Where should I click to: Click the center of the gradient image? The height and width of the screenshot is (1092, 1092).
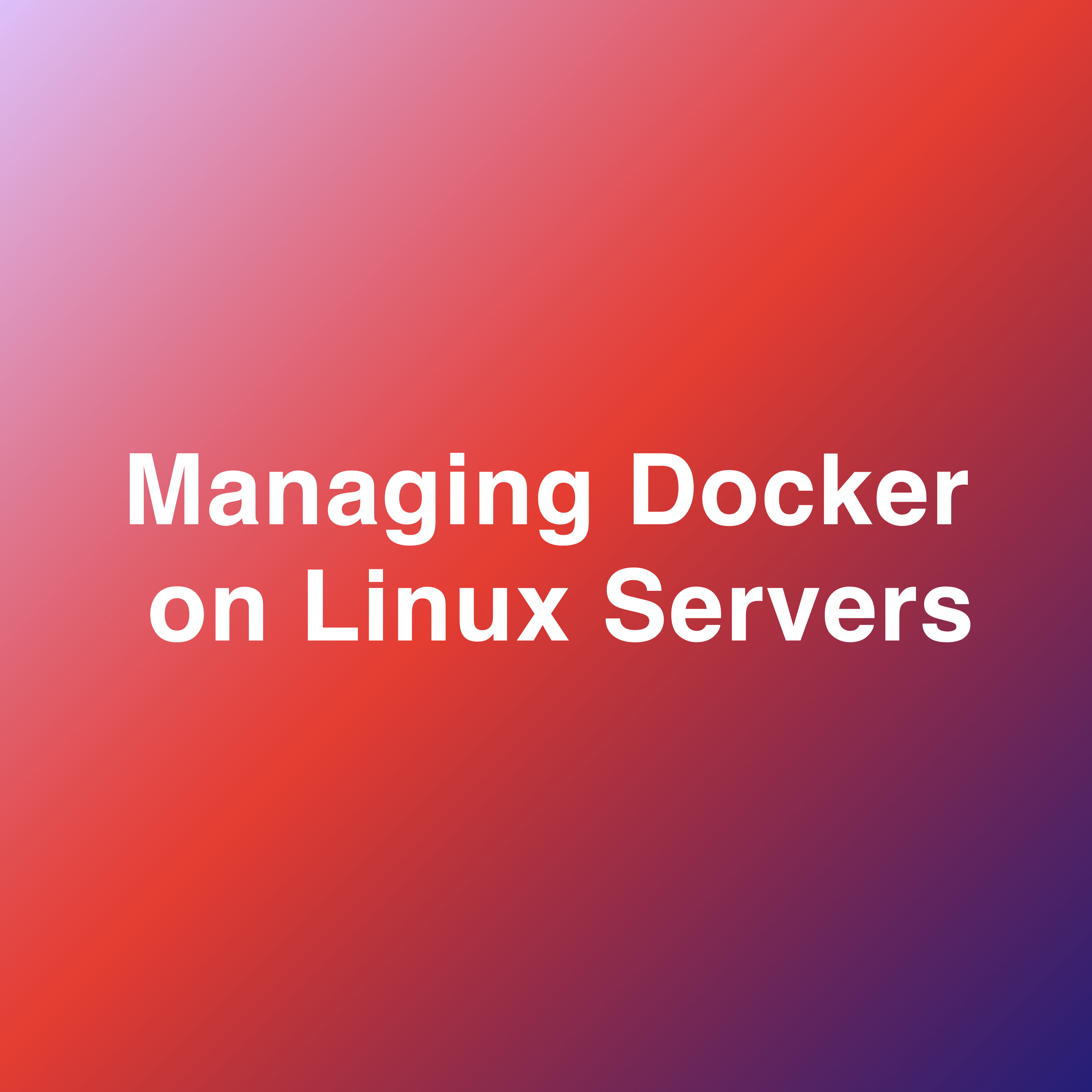pyautogui.click(x=546, y=546)
